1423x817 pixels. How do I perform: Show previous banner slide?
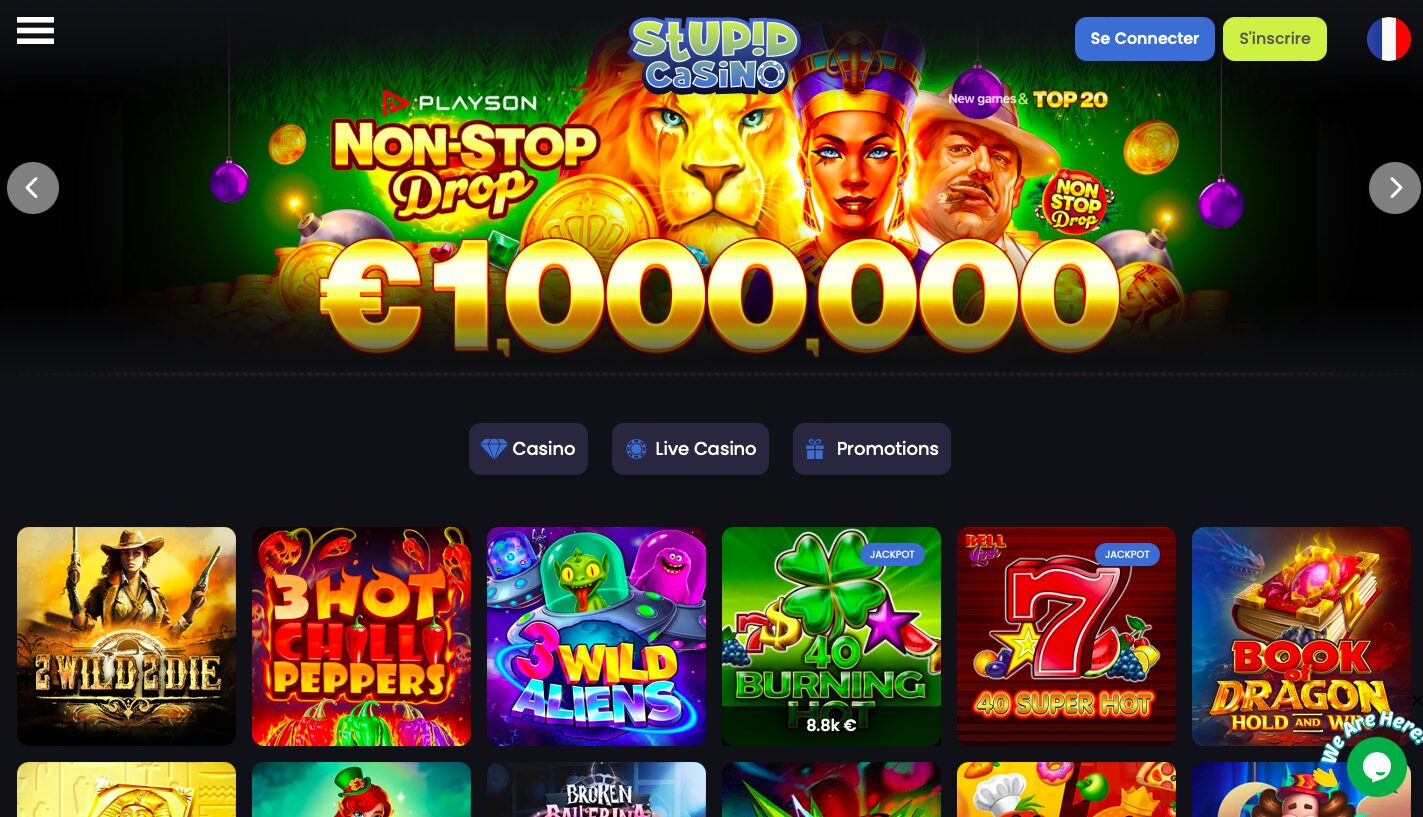click(33, 188)
